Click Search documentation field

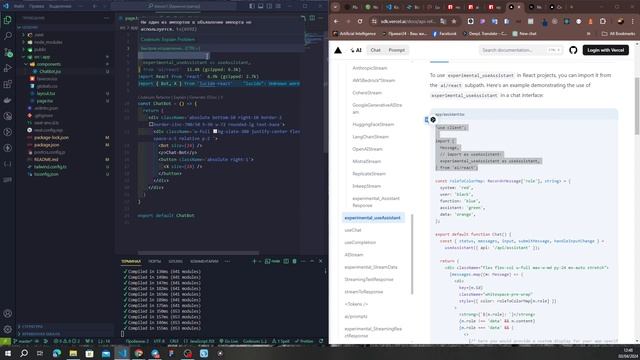click(521, 50)
